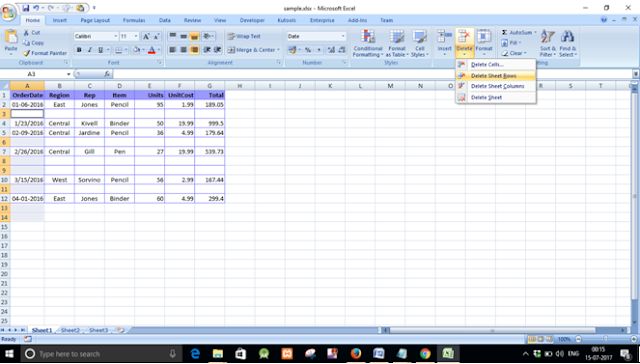Open Format as Table gallery
Image resolution: width=640 pixels, height=364 pixels.
396,43
